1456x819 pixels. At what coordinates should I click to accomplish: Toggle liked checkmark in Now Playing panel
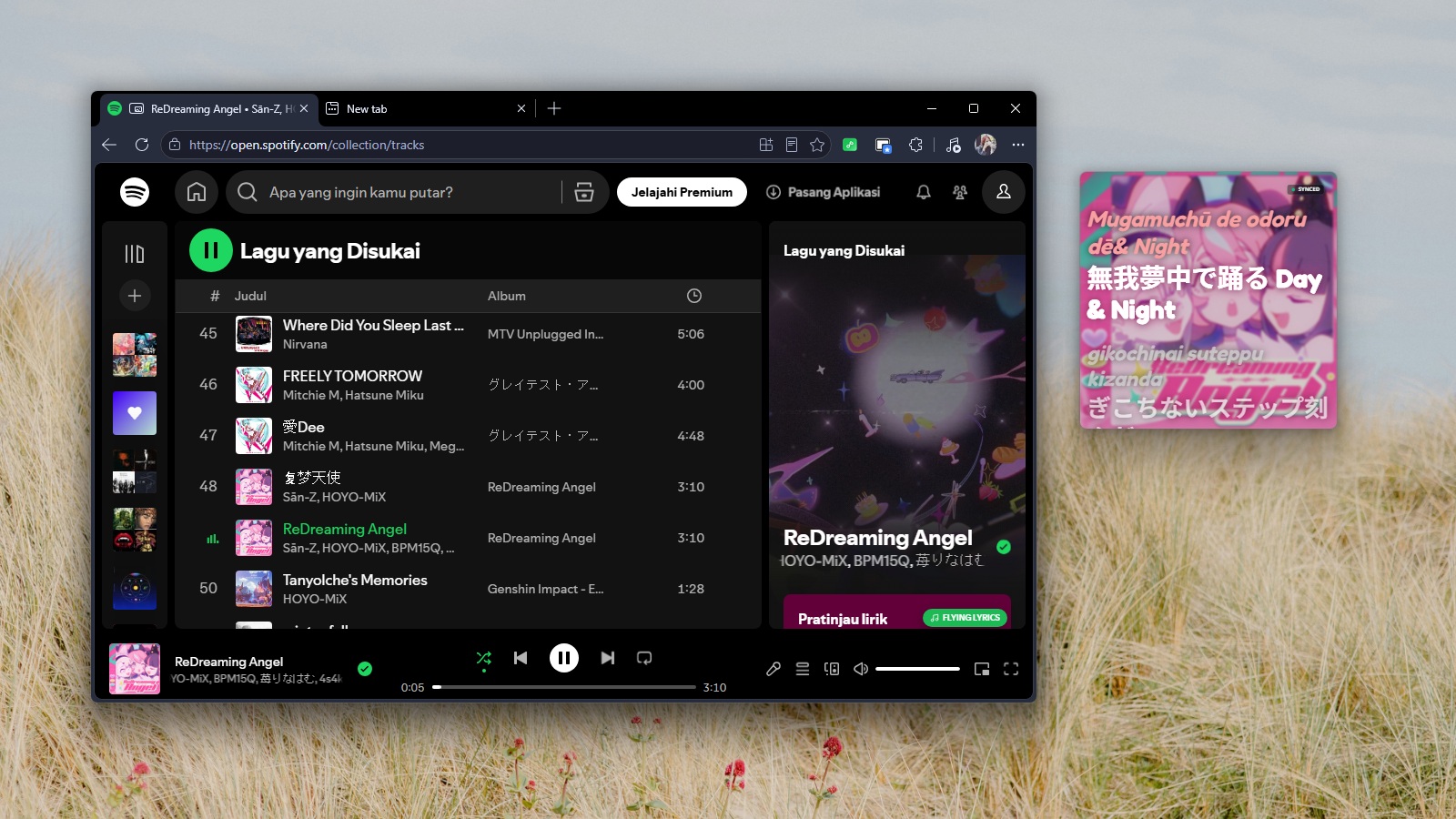click(1004, 547)
